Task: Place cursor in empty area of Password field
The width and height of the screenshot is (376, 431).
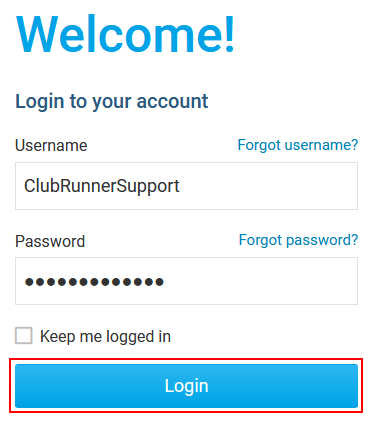Action: (x=260, y=281)
